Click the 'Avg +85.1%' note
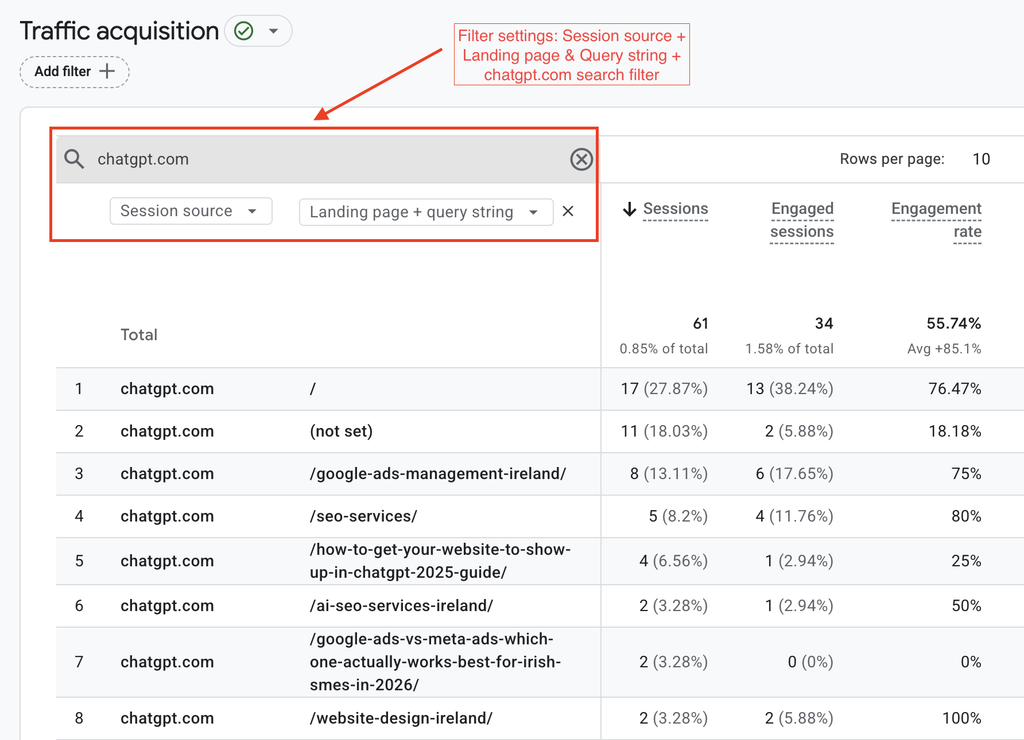Viewport: 1024px width, 740px height. coord(944,349)
